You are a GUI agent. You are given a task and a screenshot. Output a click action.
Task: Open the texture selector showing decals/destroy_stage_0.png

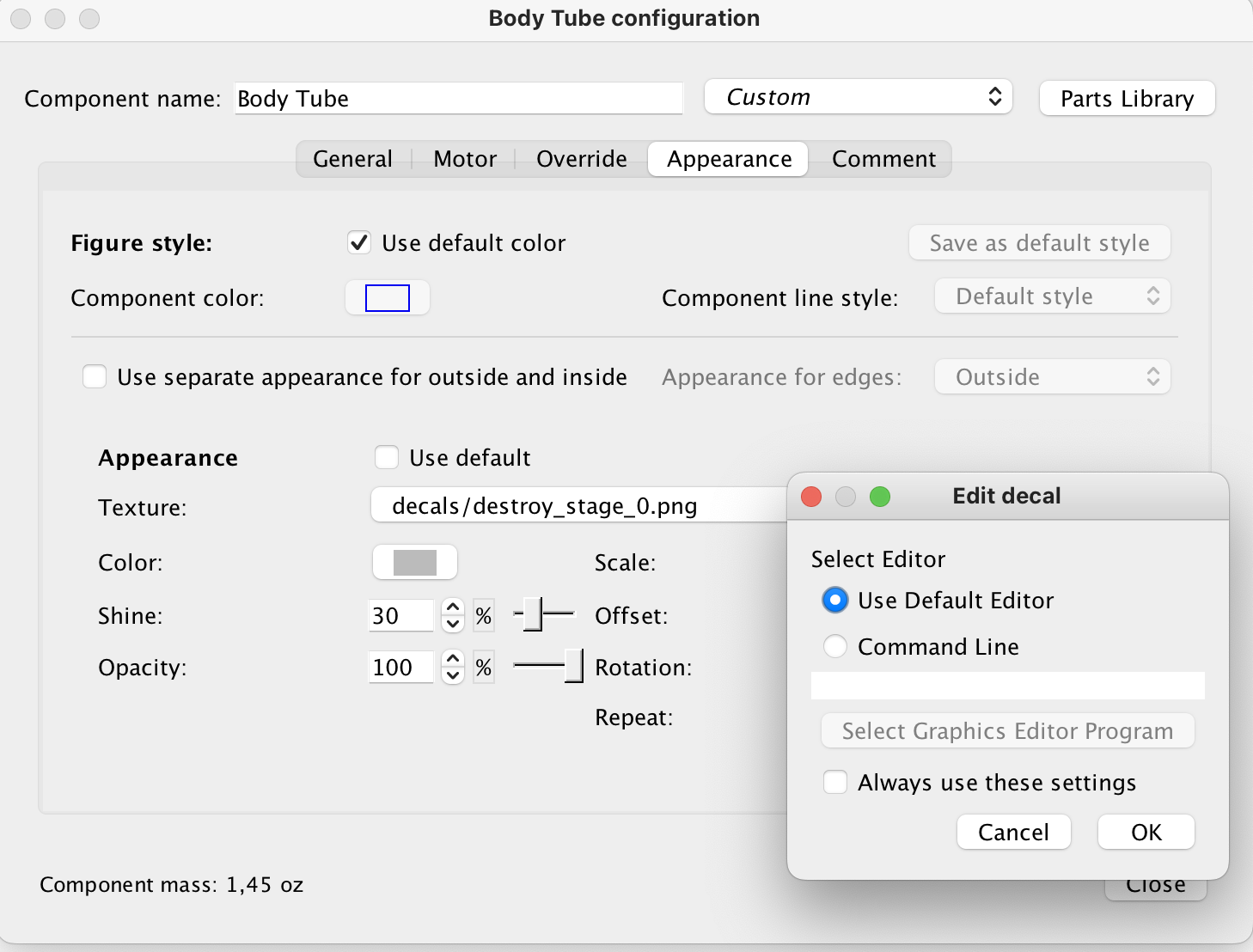tap(567, 506)
